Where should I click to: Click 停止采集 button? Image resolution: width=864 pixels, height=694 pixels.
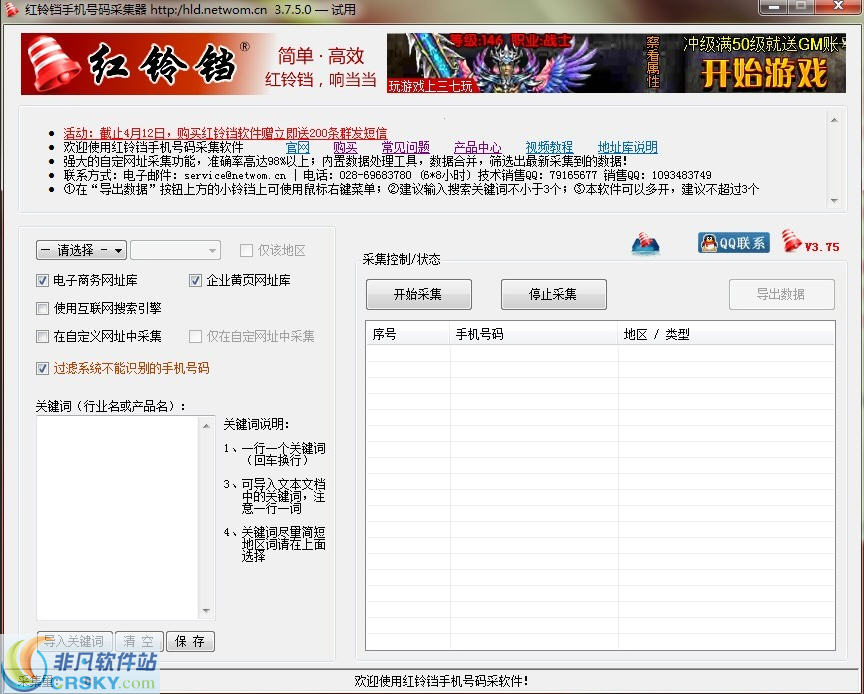(x=553, y=294)
